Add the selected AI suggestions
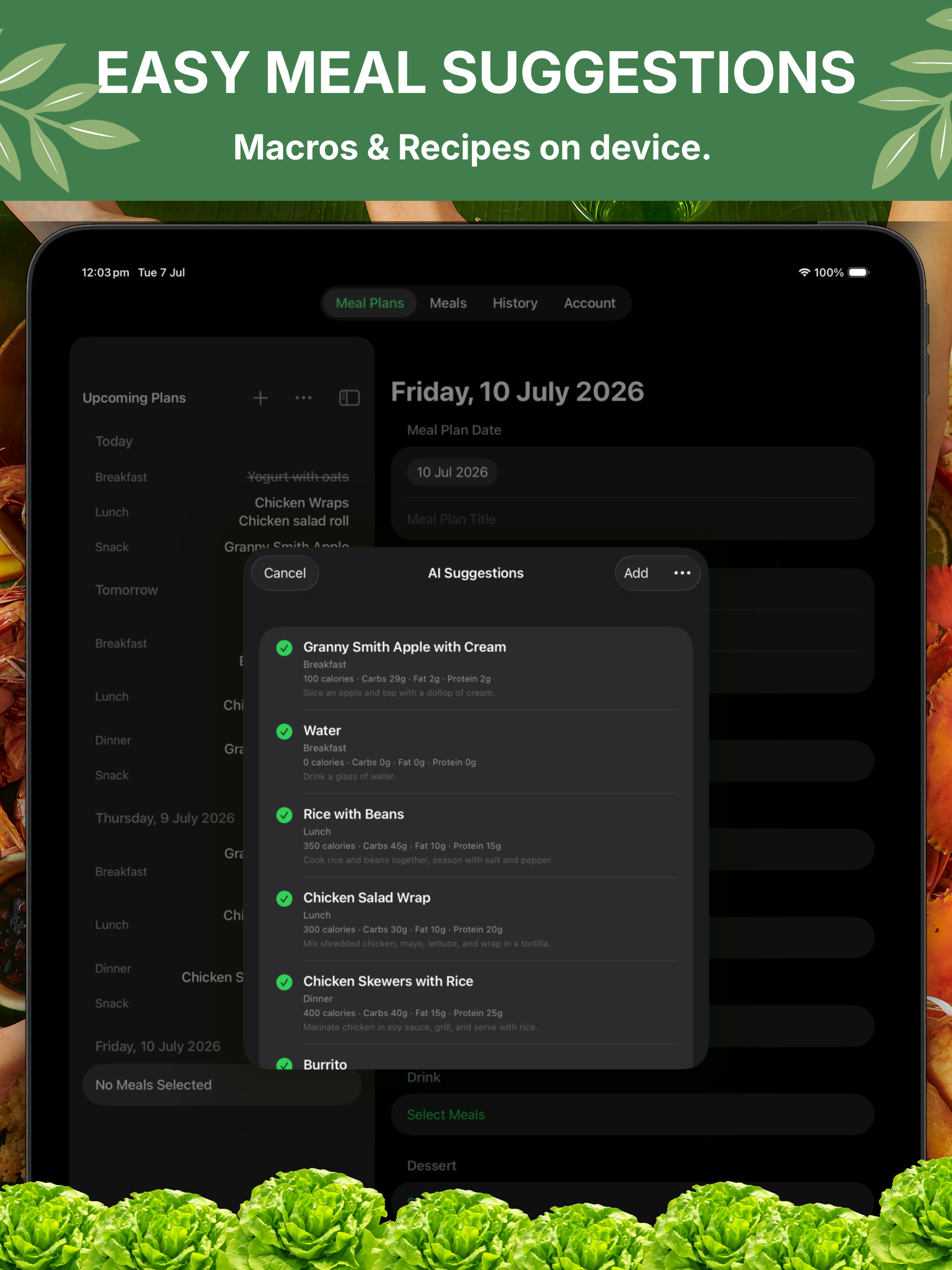The height and width of the screenshot is (1270, 952). click(636, 573)
